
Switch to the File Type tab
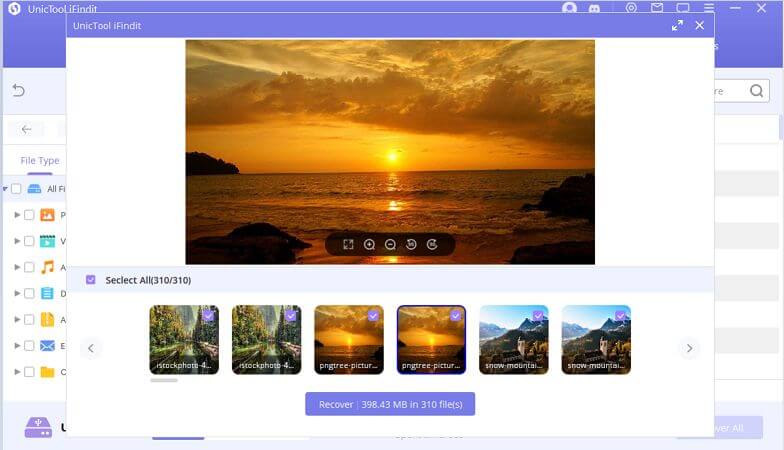click(40, 160)
